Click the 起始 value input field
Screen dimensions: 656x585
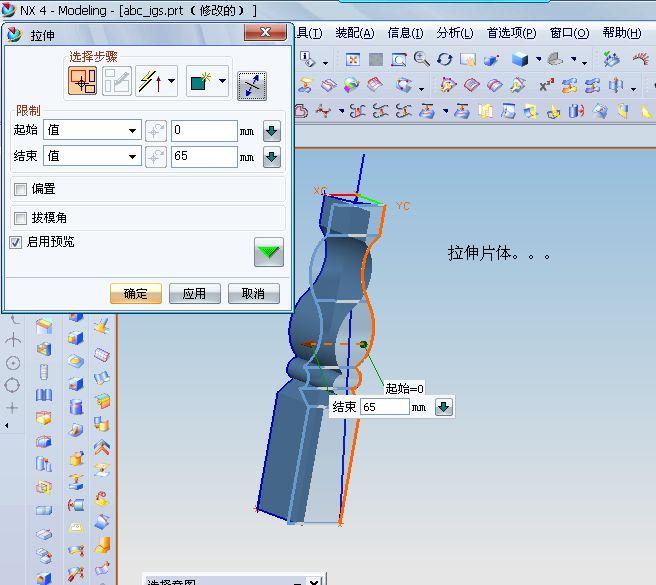[x=204, y=131]
